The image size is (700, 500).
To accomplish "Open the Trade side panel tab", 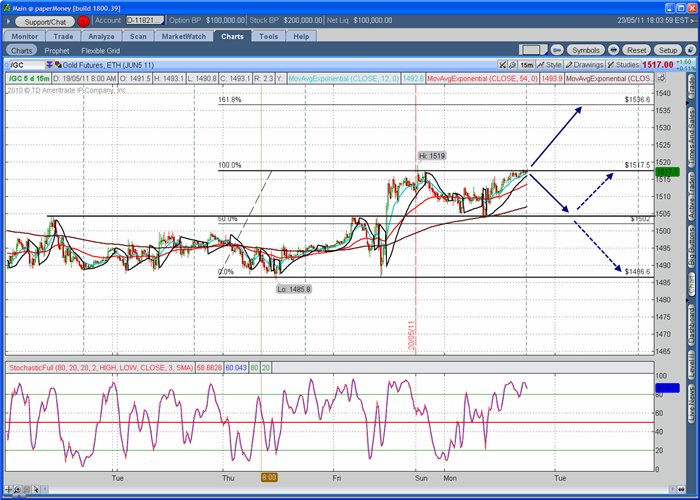I will point(691,87).
